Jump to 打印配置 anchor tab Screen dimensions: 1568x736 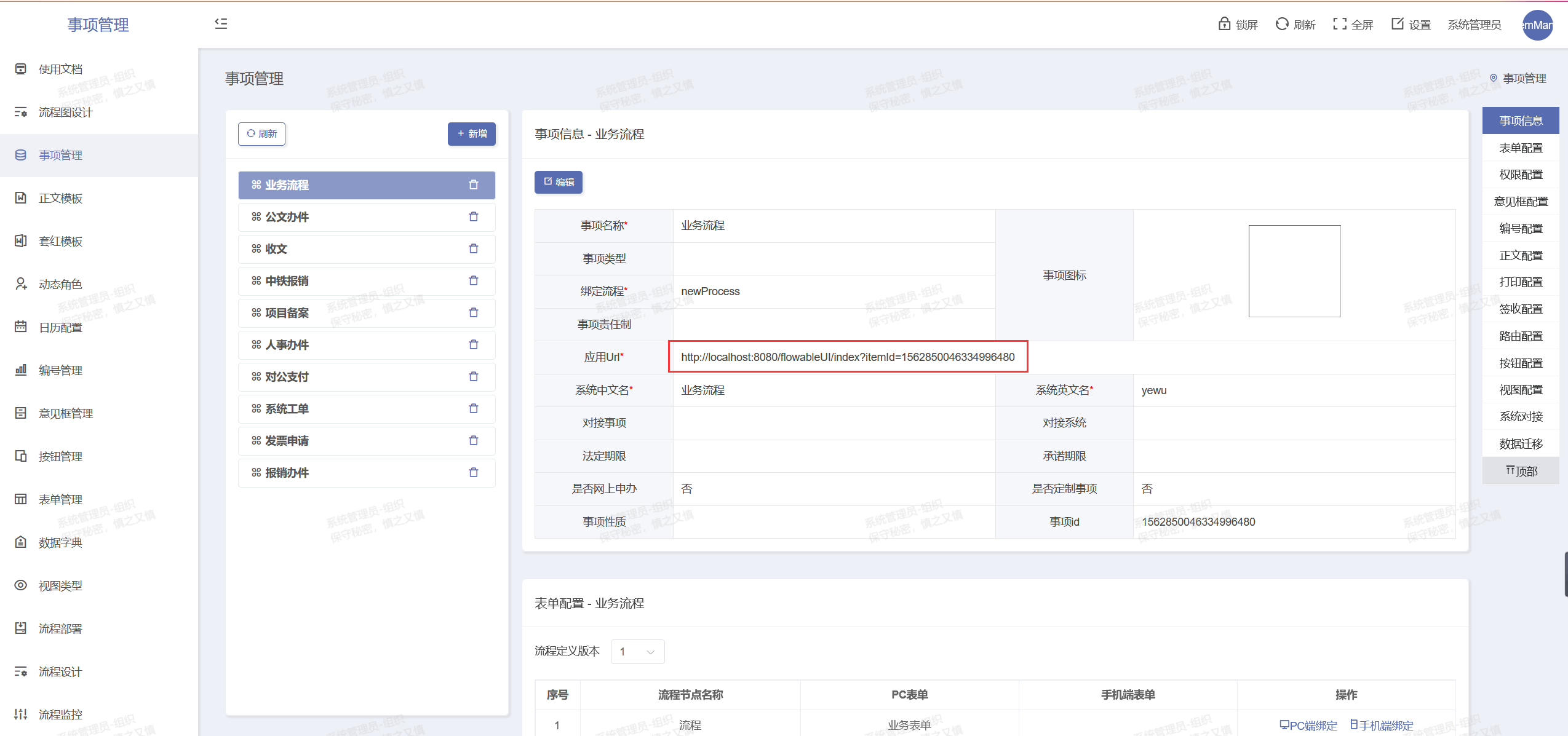[x=1521, y=282]
